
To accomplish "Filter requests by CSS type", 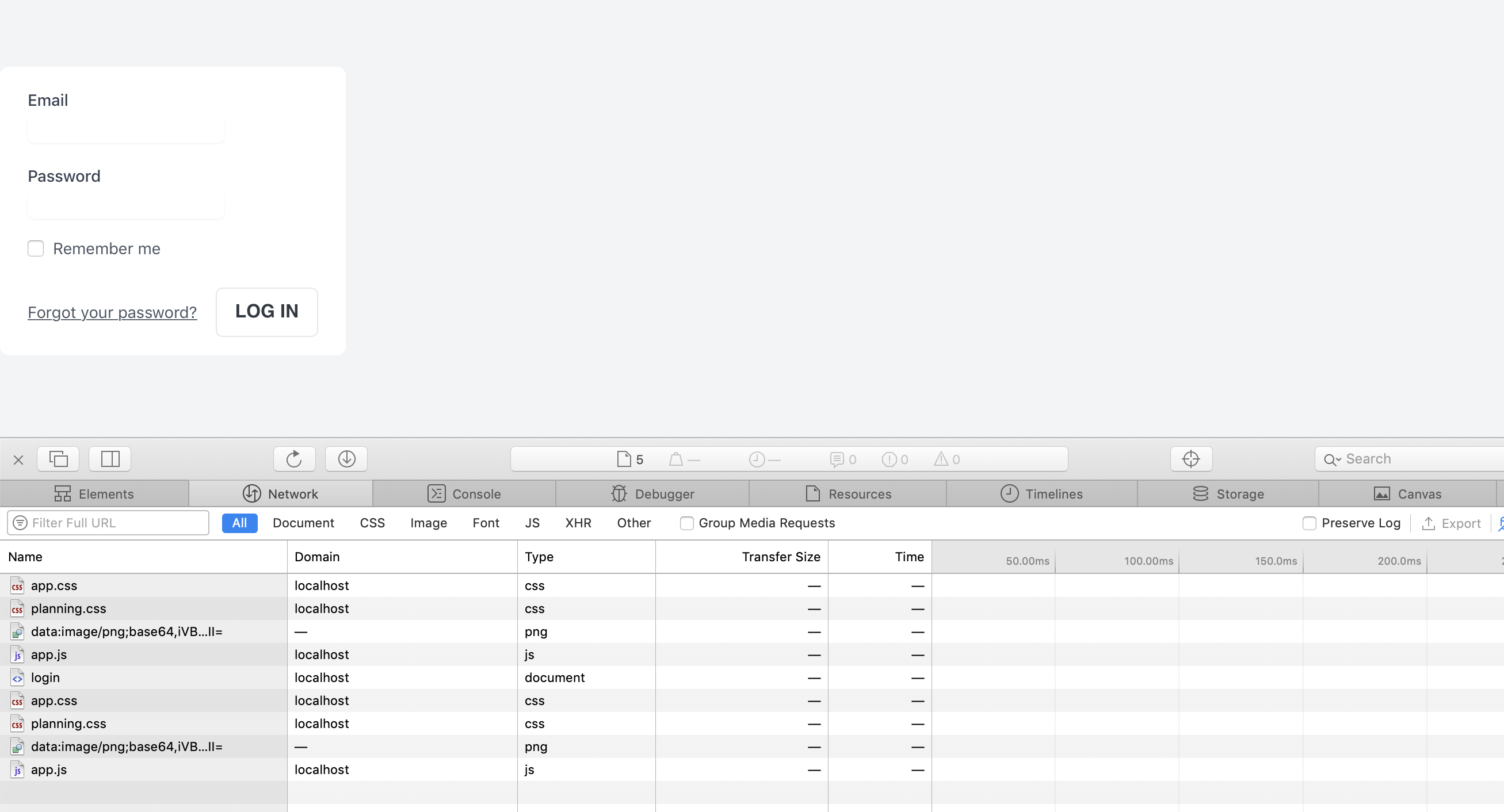I will [372, 523].
